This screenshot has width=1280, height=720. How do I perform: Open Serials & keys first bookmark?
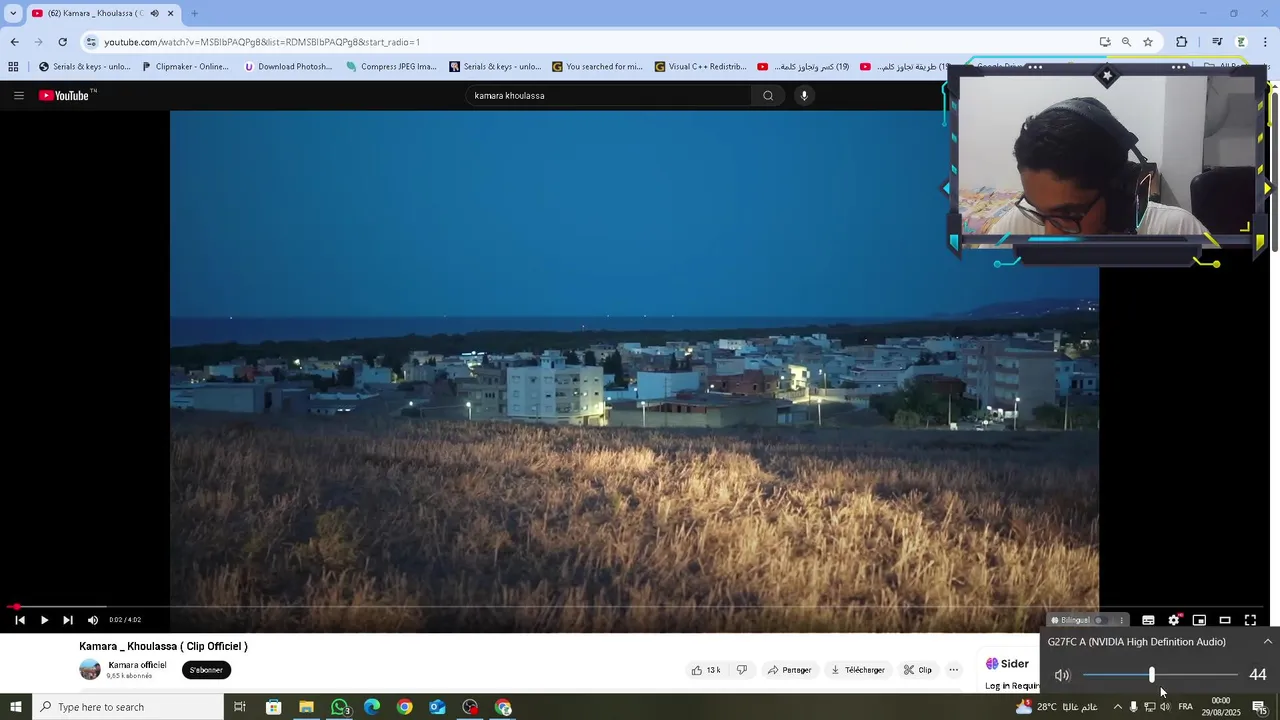84,67
